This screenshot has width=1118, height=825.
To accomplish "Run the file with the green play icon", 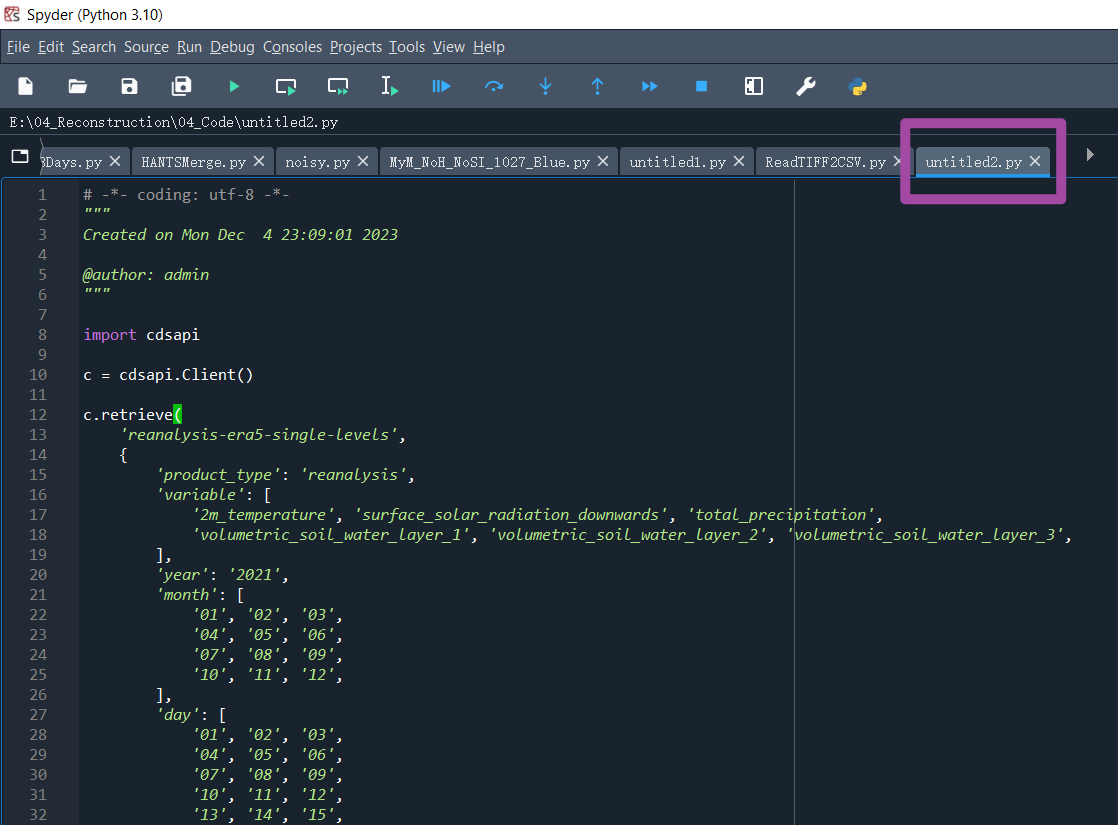I will [x=234, y=86].
